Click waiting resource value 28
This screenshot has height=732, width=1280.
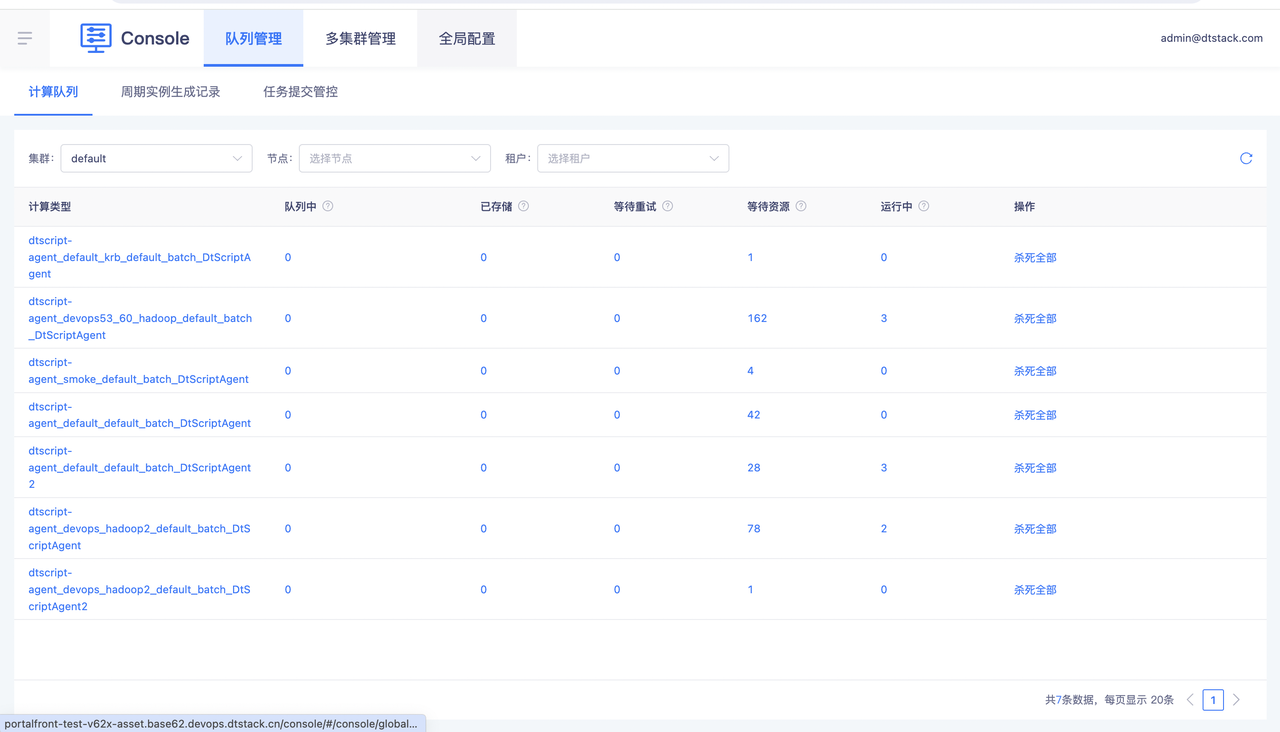pyautogui.click(x=754, y=468)
